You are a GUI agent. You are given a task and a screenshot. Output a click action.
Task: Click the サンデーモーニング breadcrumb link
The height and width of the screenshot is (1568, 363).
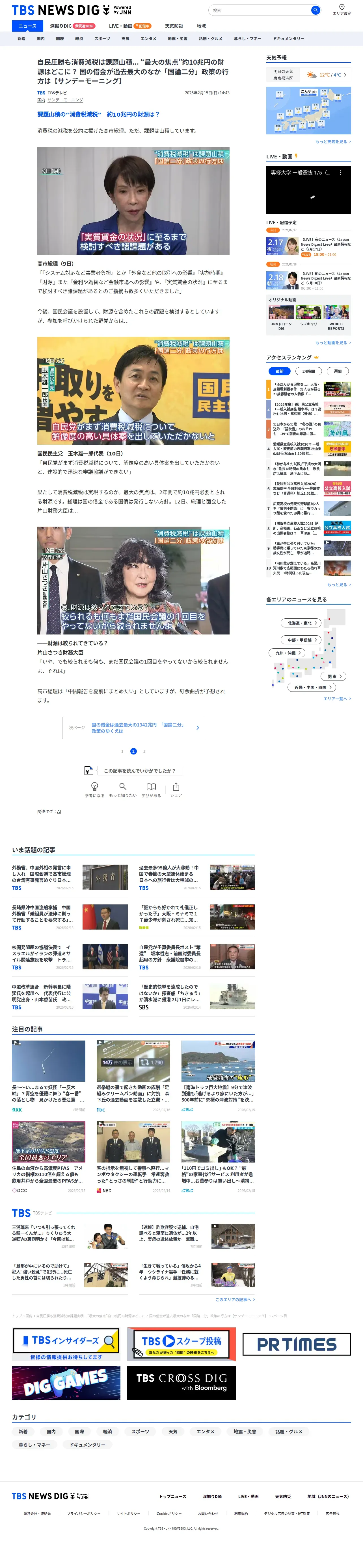pos(65,100)
